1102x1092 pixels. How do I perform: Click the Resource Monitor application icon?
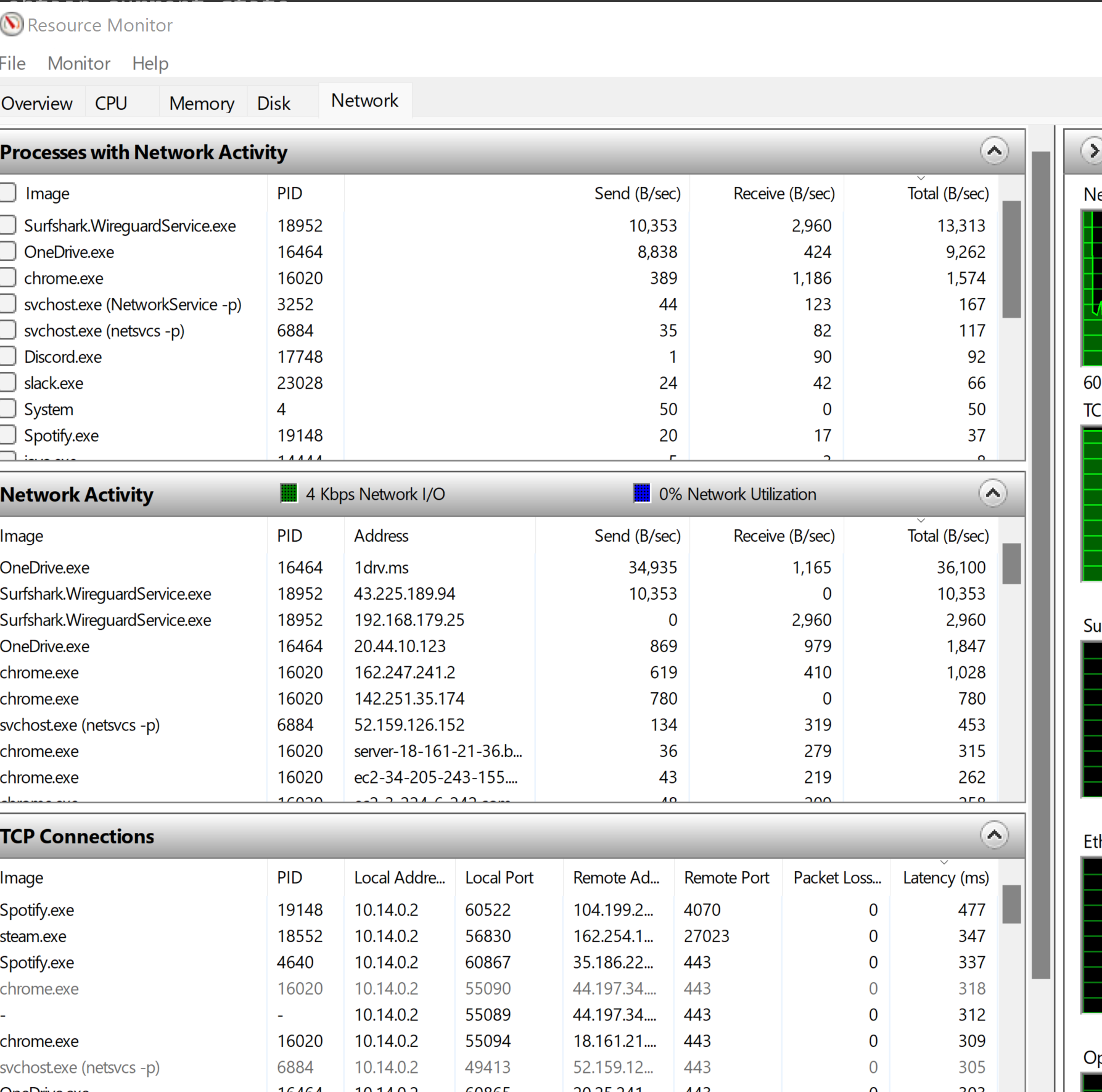pos(12,24)
